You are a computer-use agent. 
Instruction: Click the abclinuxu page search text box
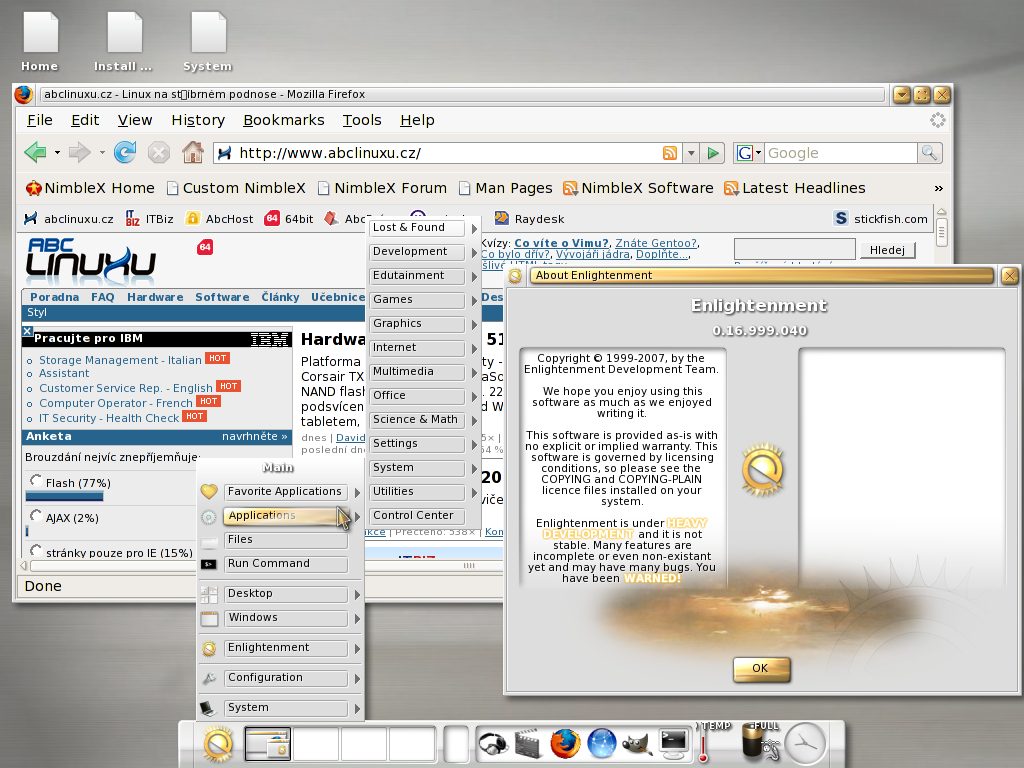794,249
